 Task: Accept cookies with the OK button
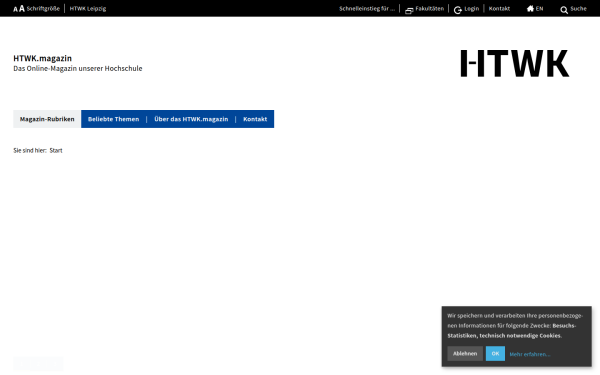tap(495, 354)
